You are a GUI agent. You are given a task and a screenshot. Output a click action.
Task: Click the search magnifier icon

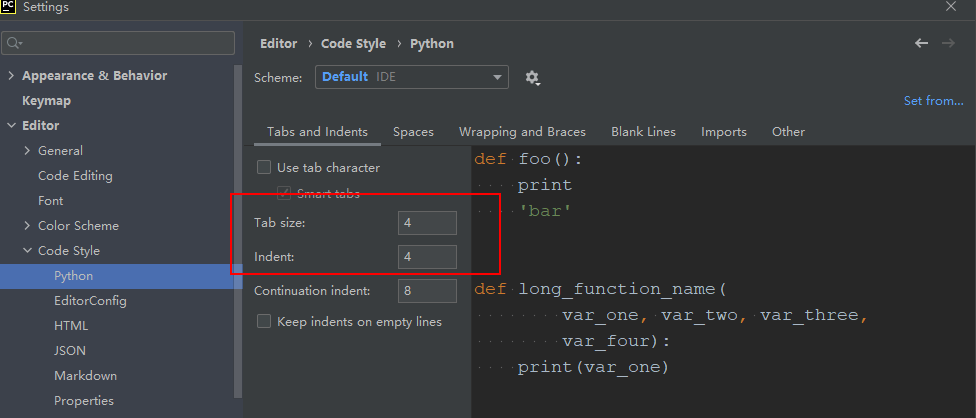14,43
